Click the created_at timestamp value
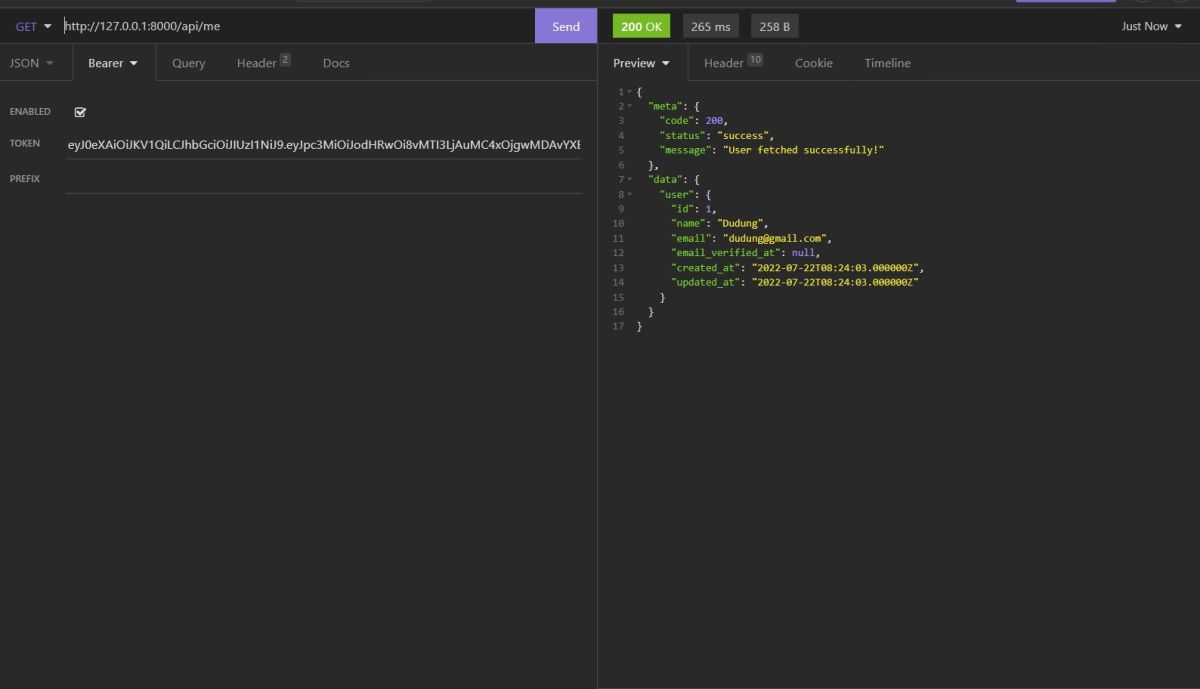This screenshot has width=1200, height=689. click(836, 268)
